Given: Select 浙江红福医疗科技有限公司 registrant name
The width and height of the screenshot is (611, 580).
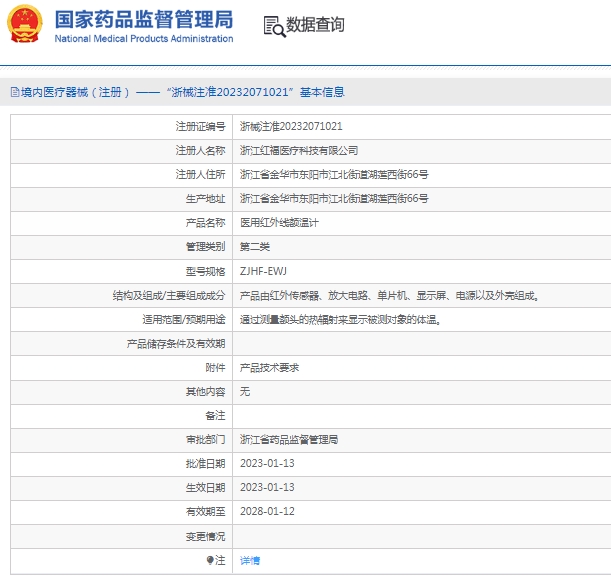Looking at the screenshot, I should click(299, 150).
